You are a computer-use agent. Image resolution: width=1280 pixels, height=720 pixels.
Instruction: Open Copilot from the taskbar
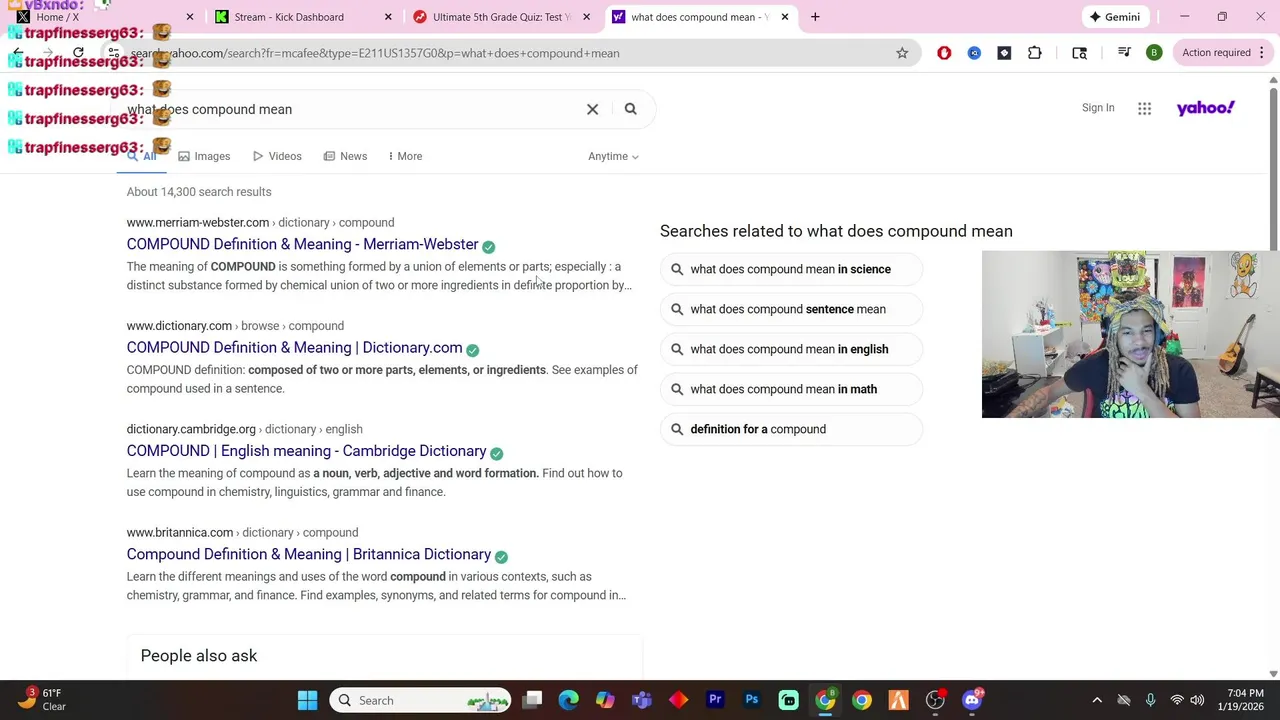[605, 700]
